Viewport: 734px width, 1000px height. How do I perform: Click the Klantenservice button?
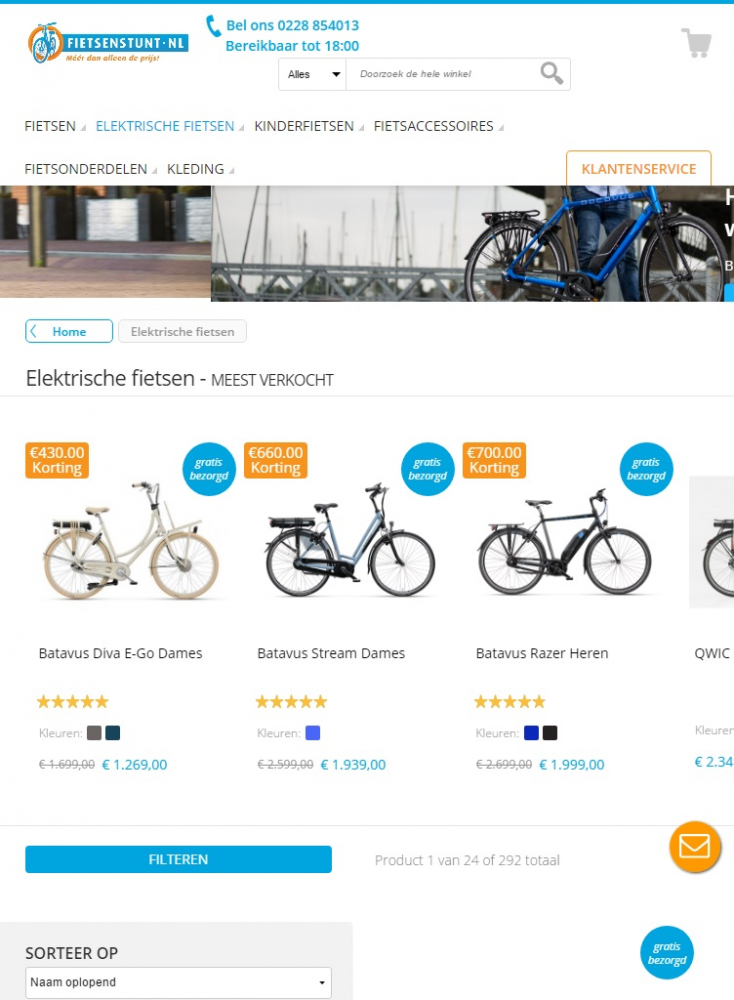click(638, 168)
